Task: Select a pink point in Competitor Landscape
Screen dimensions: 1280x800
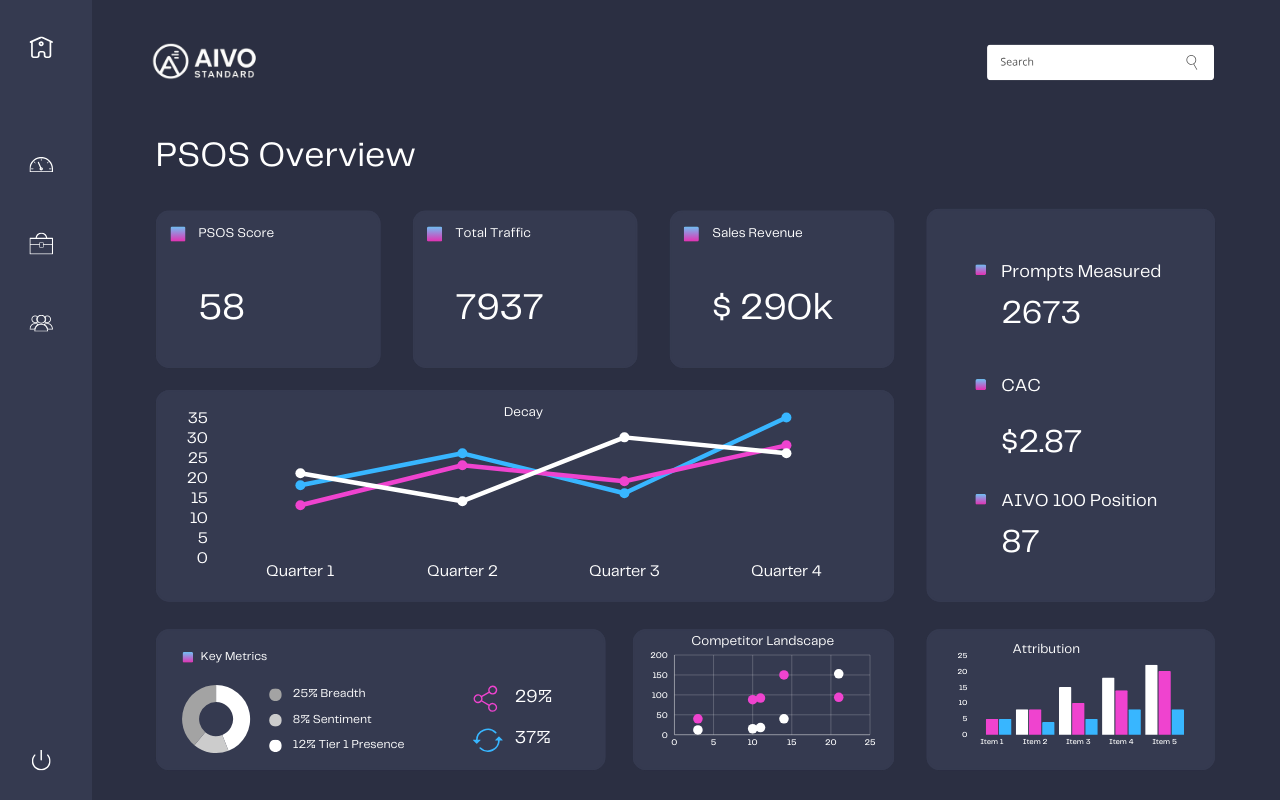Action: pos(785,674)
